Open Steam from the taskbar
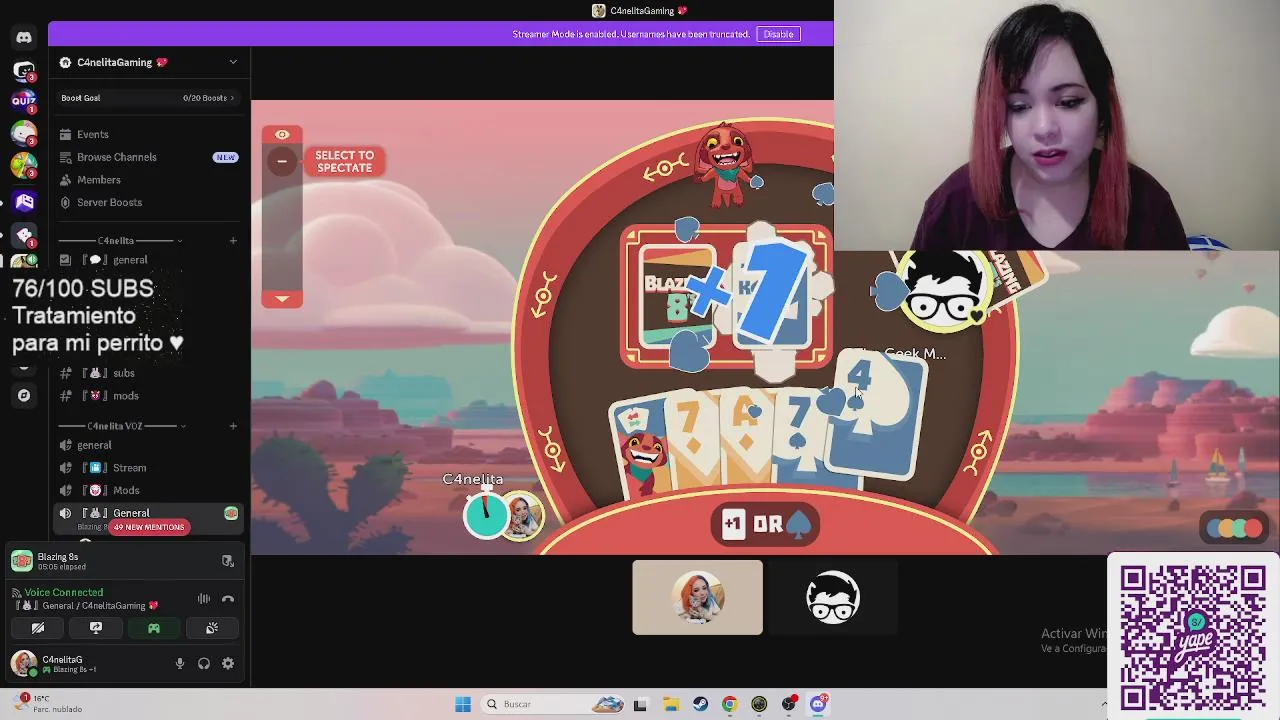The image size is (1280, 720). coord(700,704)
